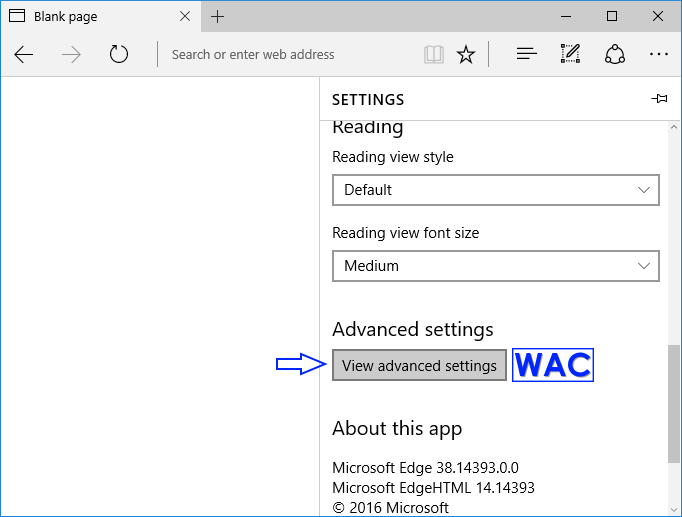The height and width of the screenshot is (517, 682).
Task: Pin the Settings pane
Action: click(659, 99)
